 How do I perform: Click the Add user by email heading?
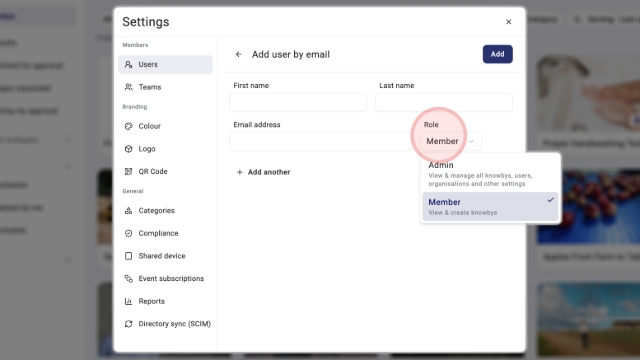point(291,54)
